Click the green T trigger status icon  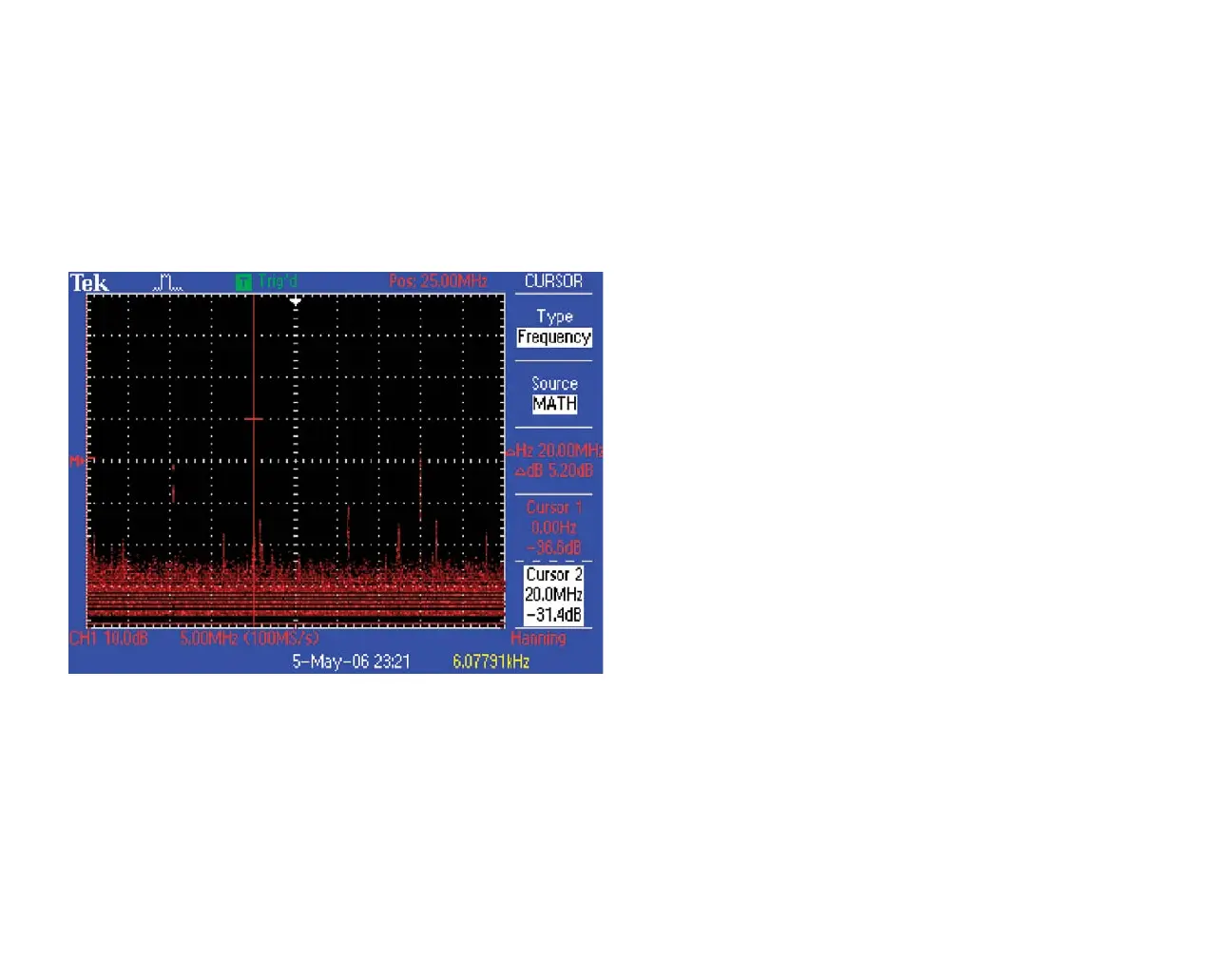[x=244, y=282]
